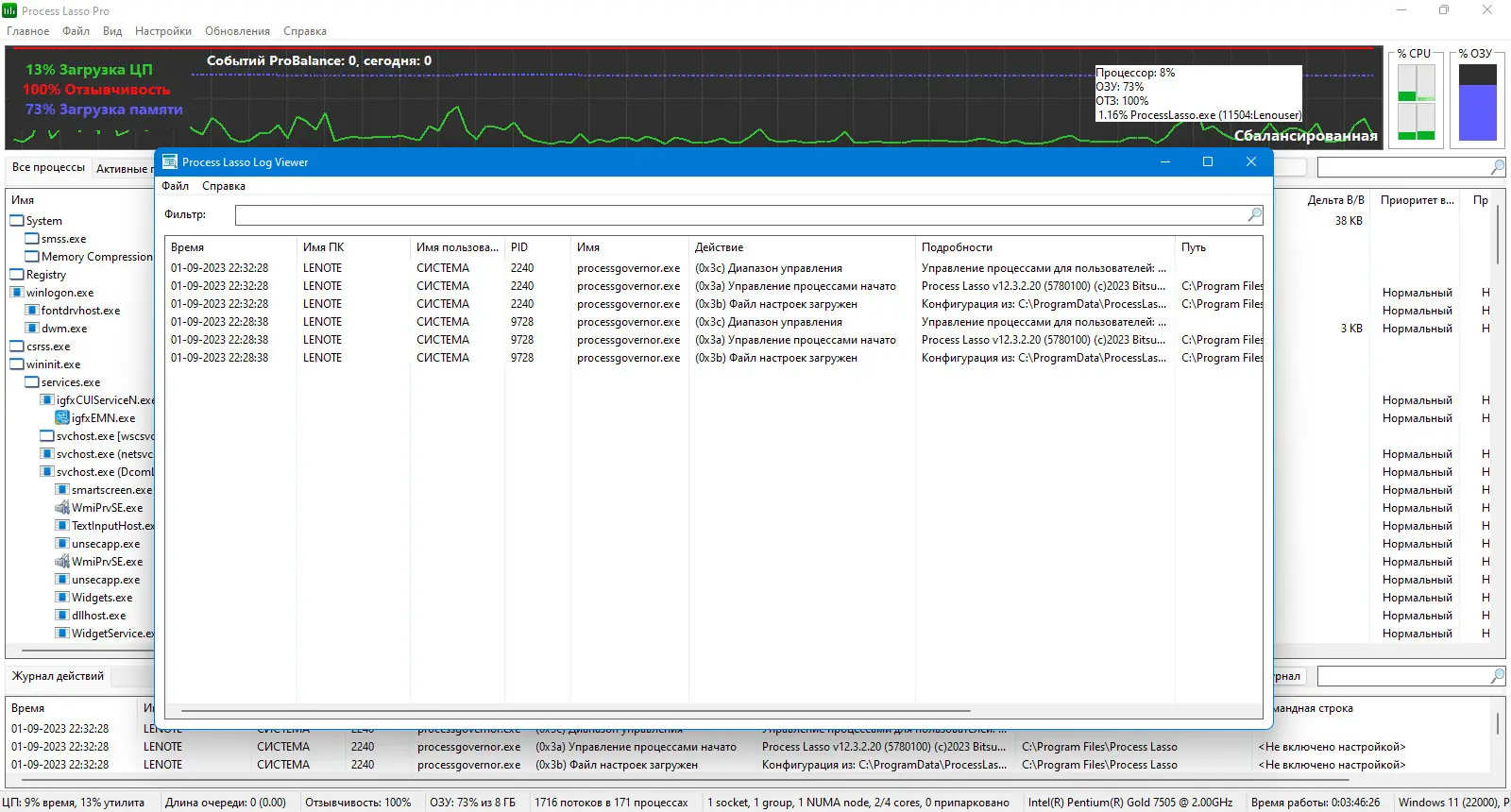Select the dllhost.exe process icon
Image resolution: width=1511 pixels, height=812 pixels.
coord(62,616)
